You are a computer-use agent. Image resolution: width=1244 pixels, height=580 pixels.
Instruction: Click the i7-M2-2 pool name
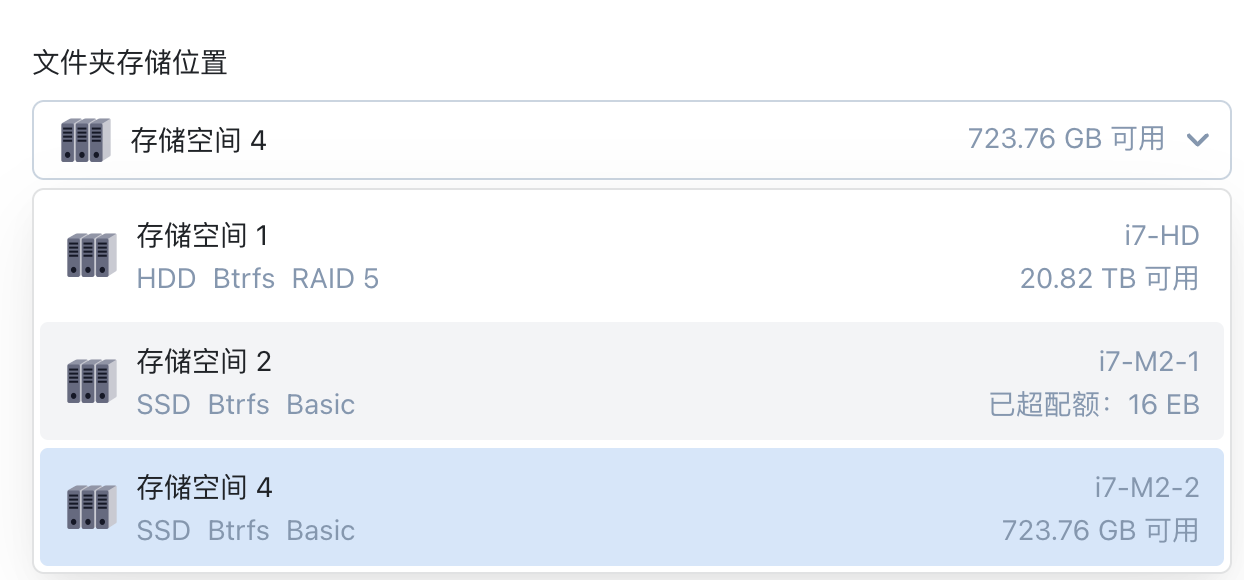pyautogui.click(x=1147, y=487)
